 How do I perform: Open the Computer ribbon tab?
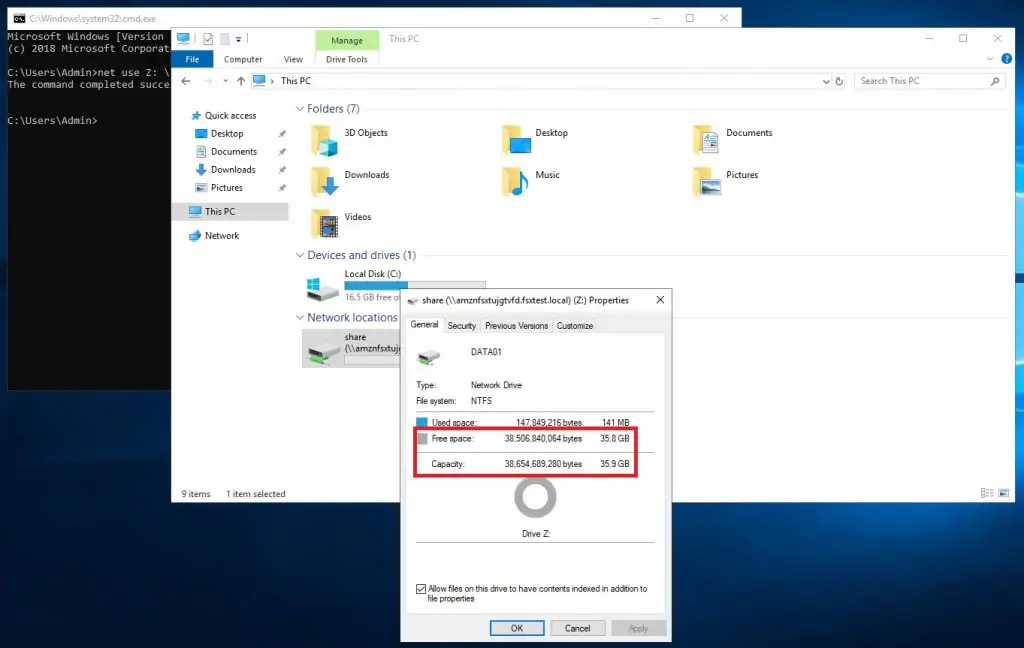click(243, 59)
